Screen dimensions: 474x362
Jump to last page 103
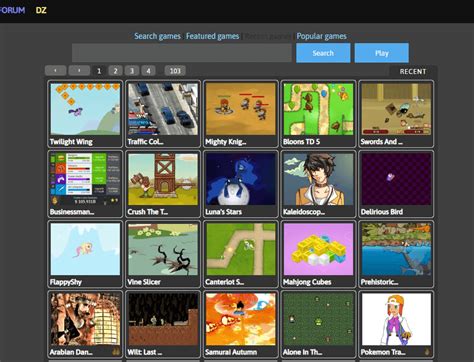click(175, 71)
